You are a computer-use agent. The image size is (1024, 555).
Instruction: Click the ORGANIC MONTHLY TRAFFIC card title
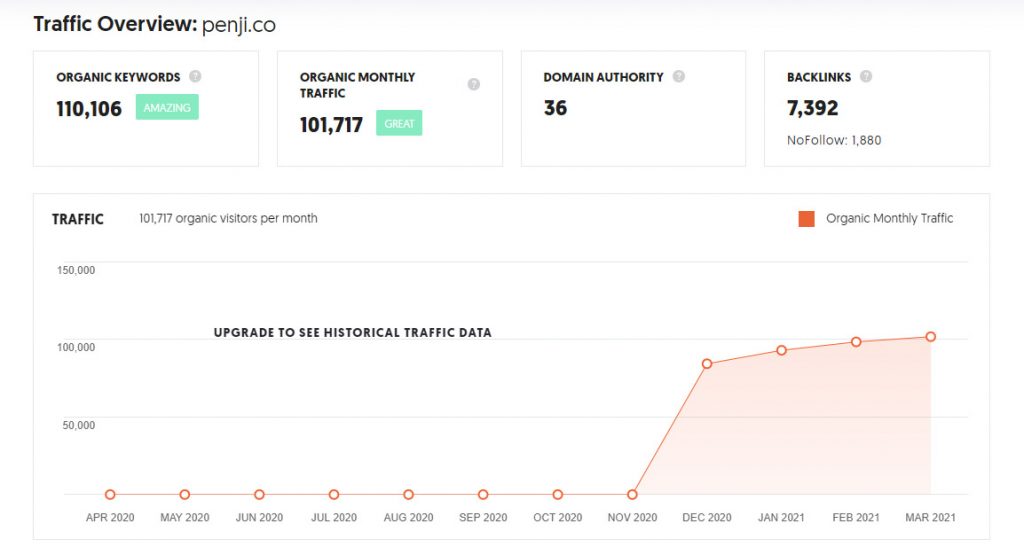click(x=357, y=85)
